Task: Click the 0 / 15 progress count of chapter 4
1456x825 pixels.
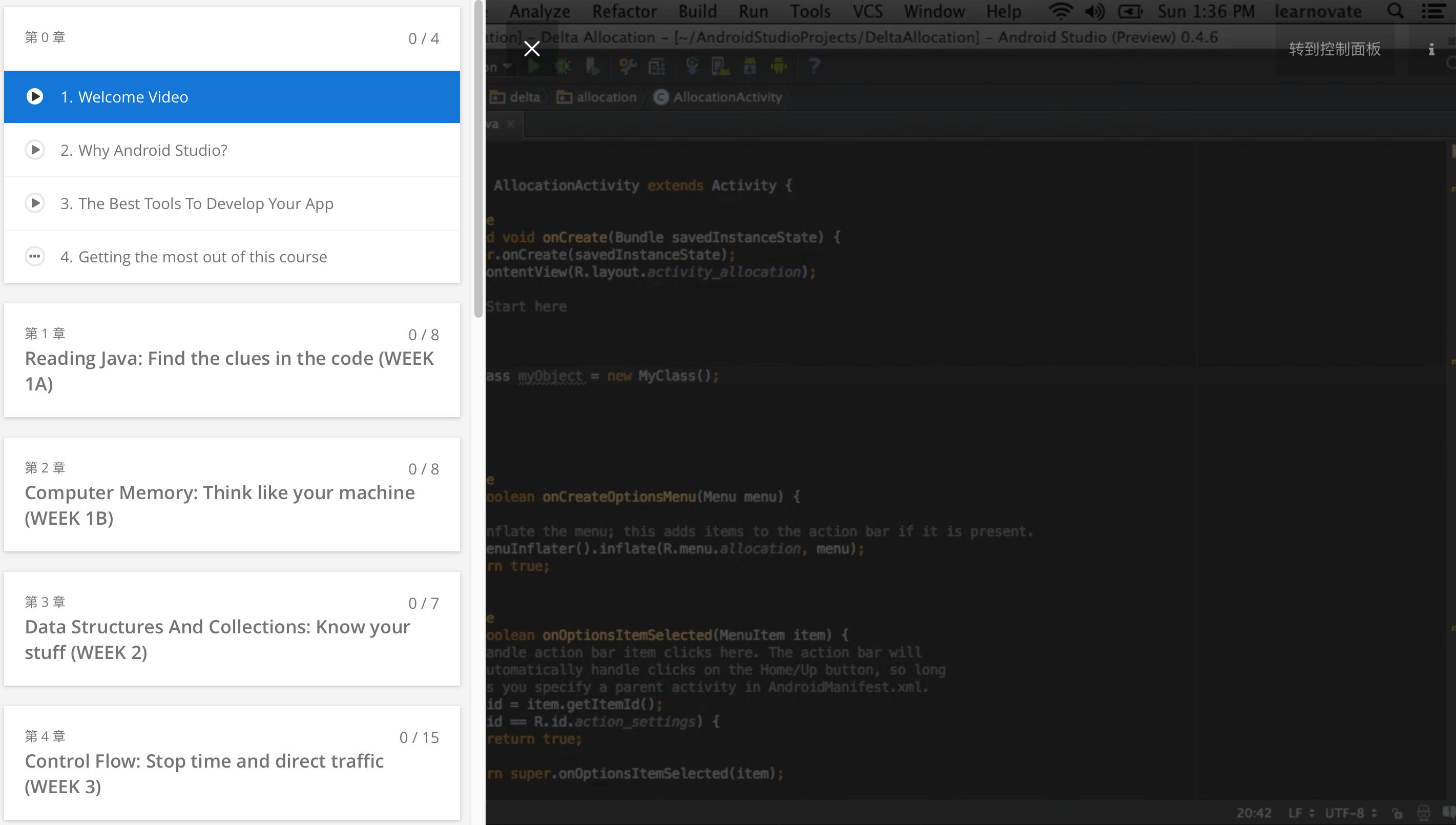Action: click(x=419, y=738)
